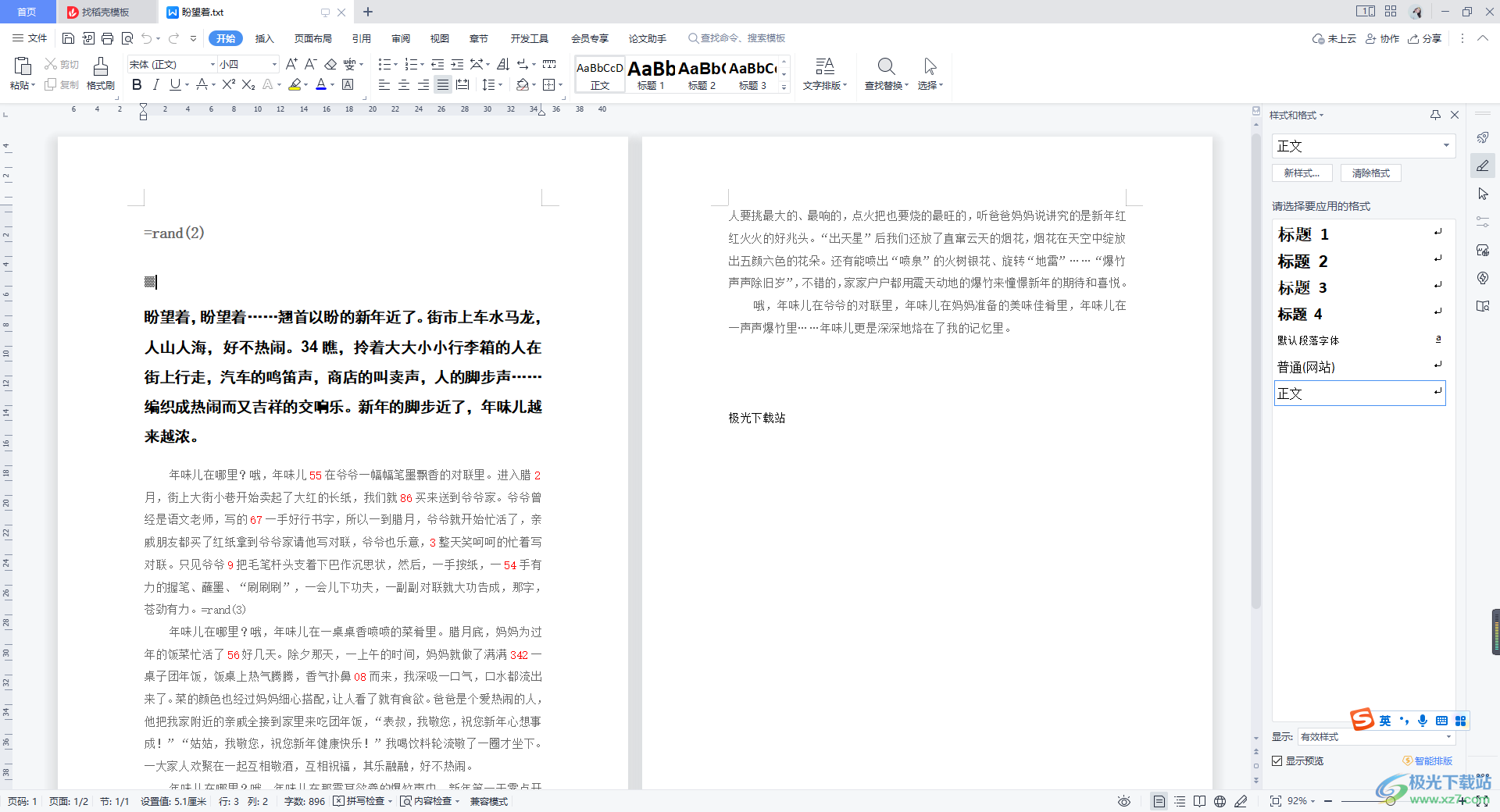Toggle Reading layout view
The height and width of the screenshot is (812, 1500).
click(x=1199, y=801)
